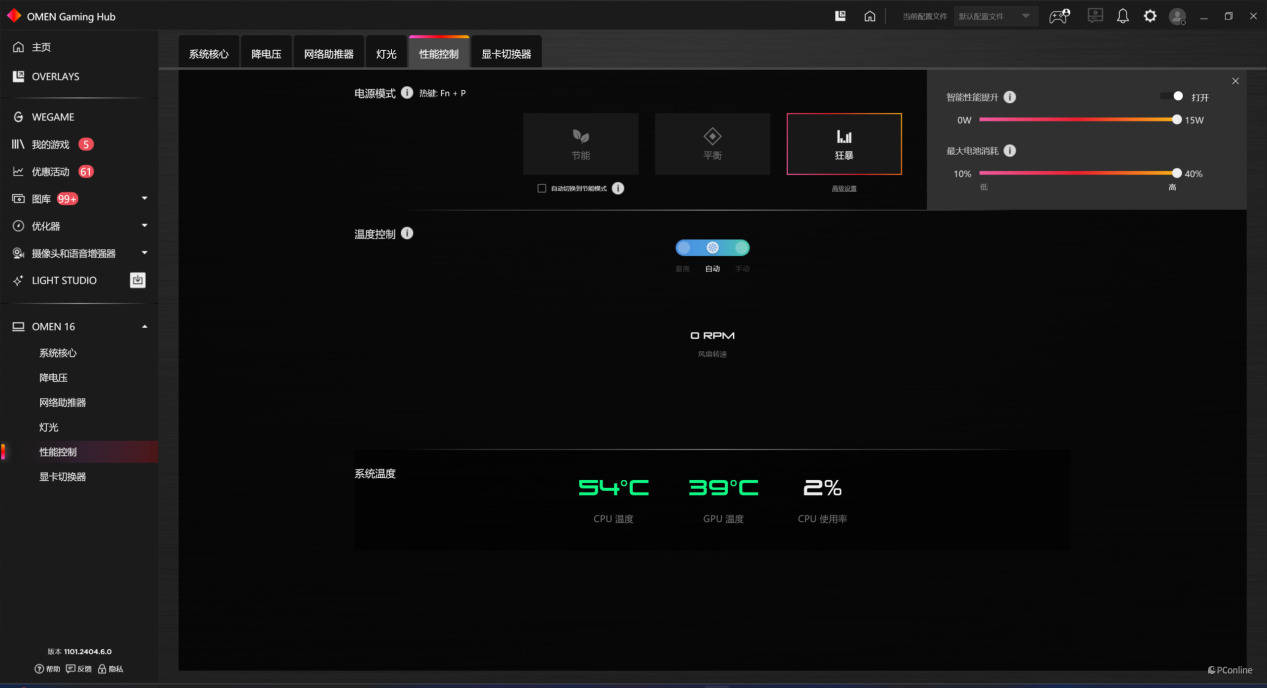Toggle the 智能性能提升 switch
The width and height of the screenshot is (1267, 688).
[1172, 96]
